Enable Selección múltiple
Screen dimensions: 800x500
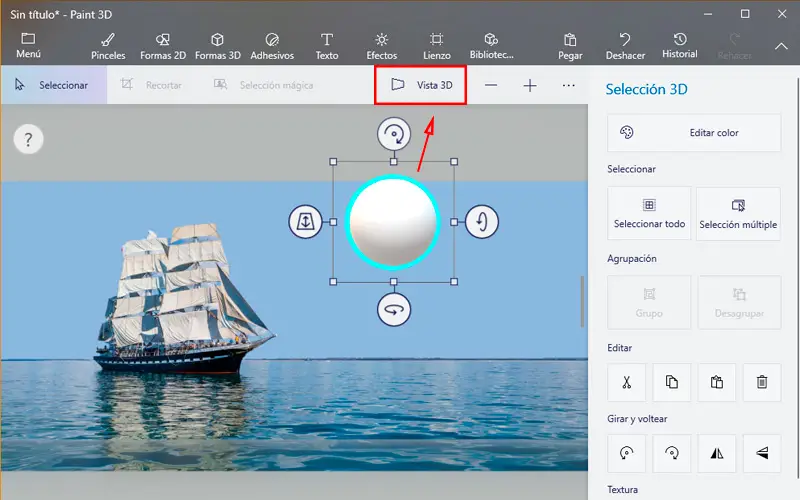738,213
